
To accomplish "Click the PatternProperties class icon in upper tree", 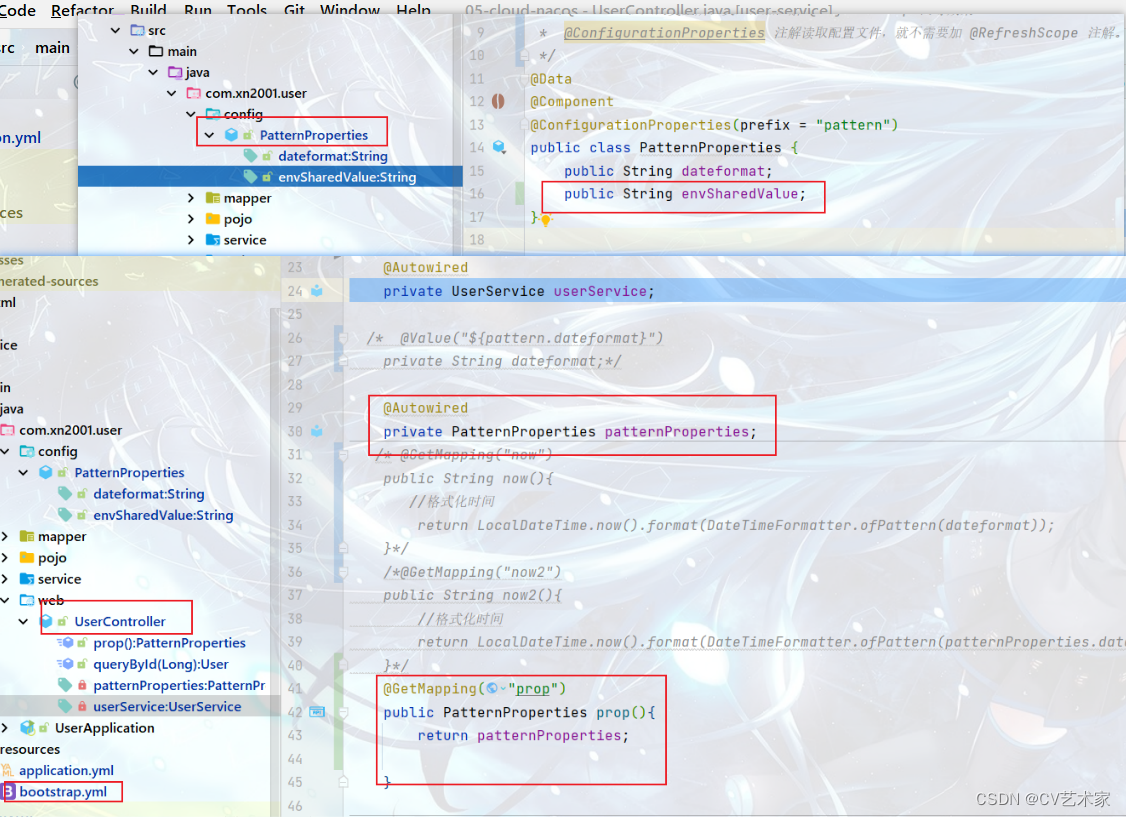I will coord(231,135).
